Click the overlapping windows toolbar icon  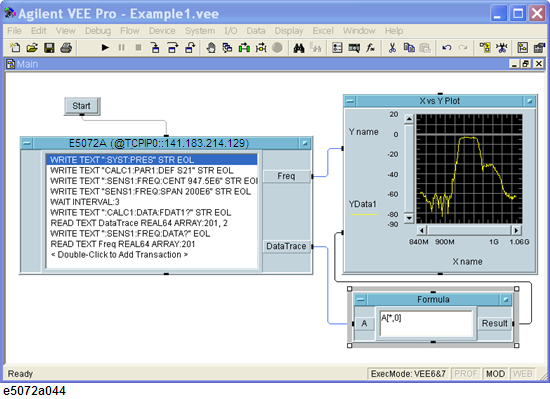tap(228, 48)
